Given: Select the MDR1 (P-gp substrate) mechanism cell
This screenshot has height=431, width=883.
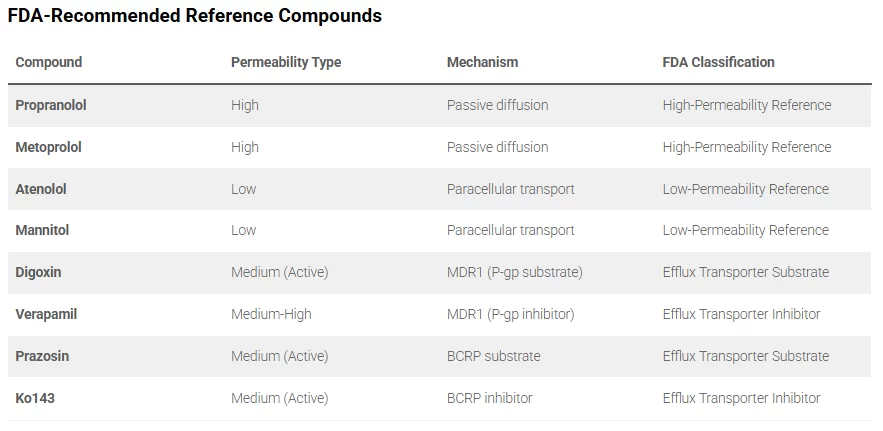Looking at the screenshot, I should pyautogui.click(x=514, y=272).
